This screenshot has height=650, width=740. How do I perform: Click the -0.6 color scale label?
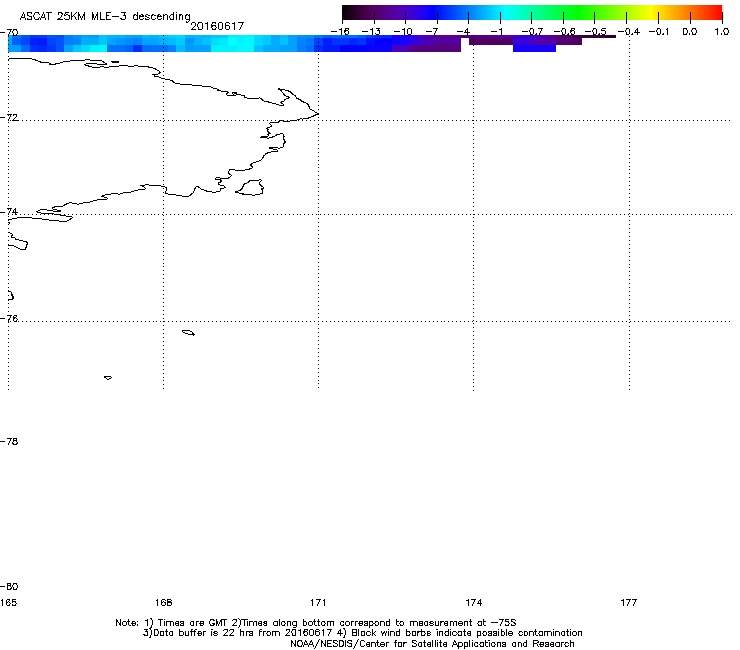[564, 32]
